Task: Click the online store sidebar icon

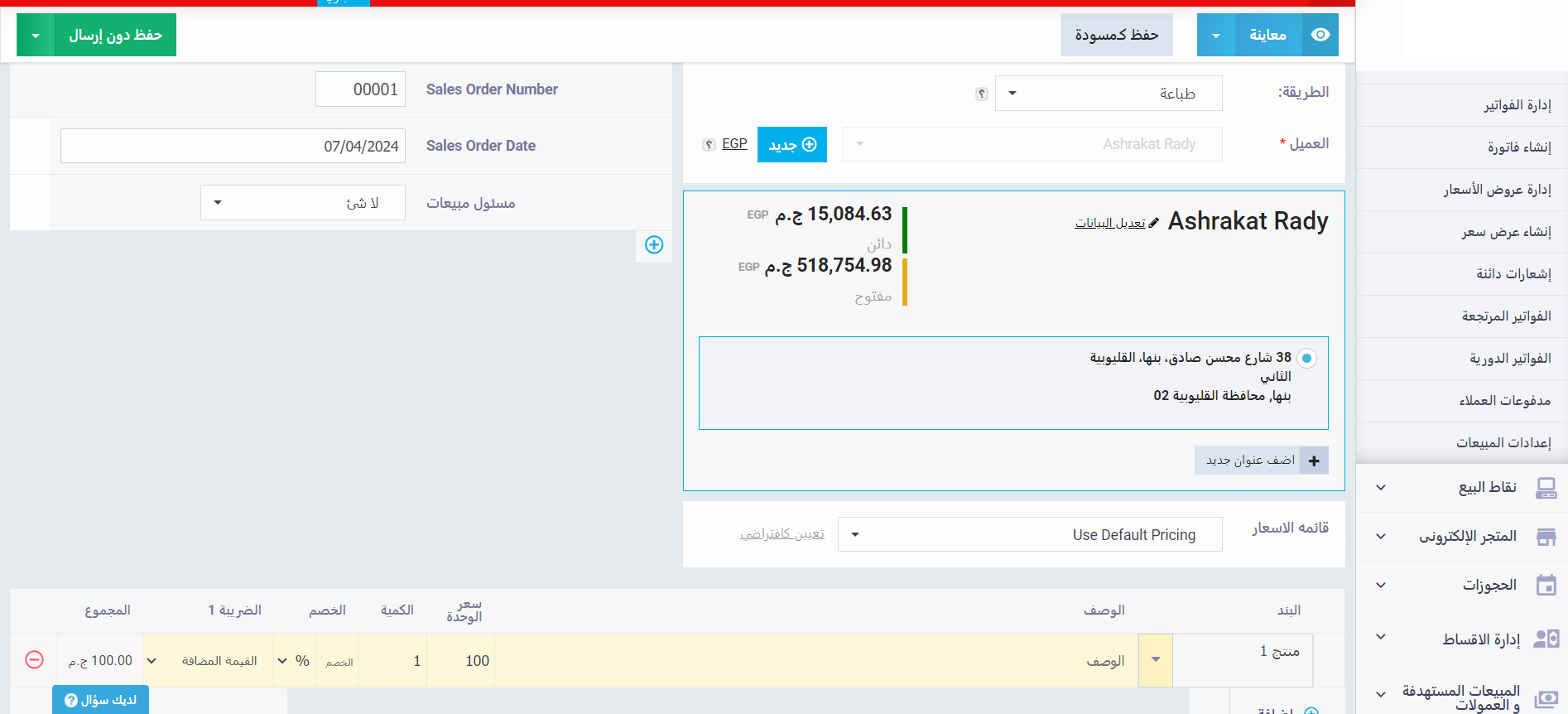Action: click(x=1546, y=537)
